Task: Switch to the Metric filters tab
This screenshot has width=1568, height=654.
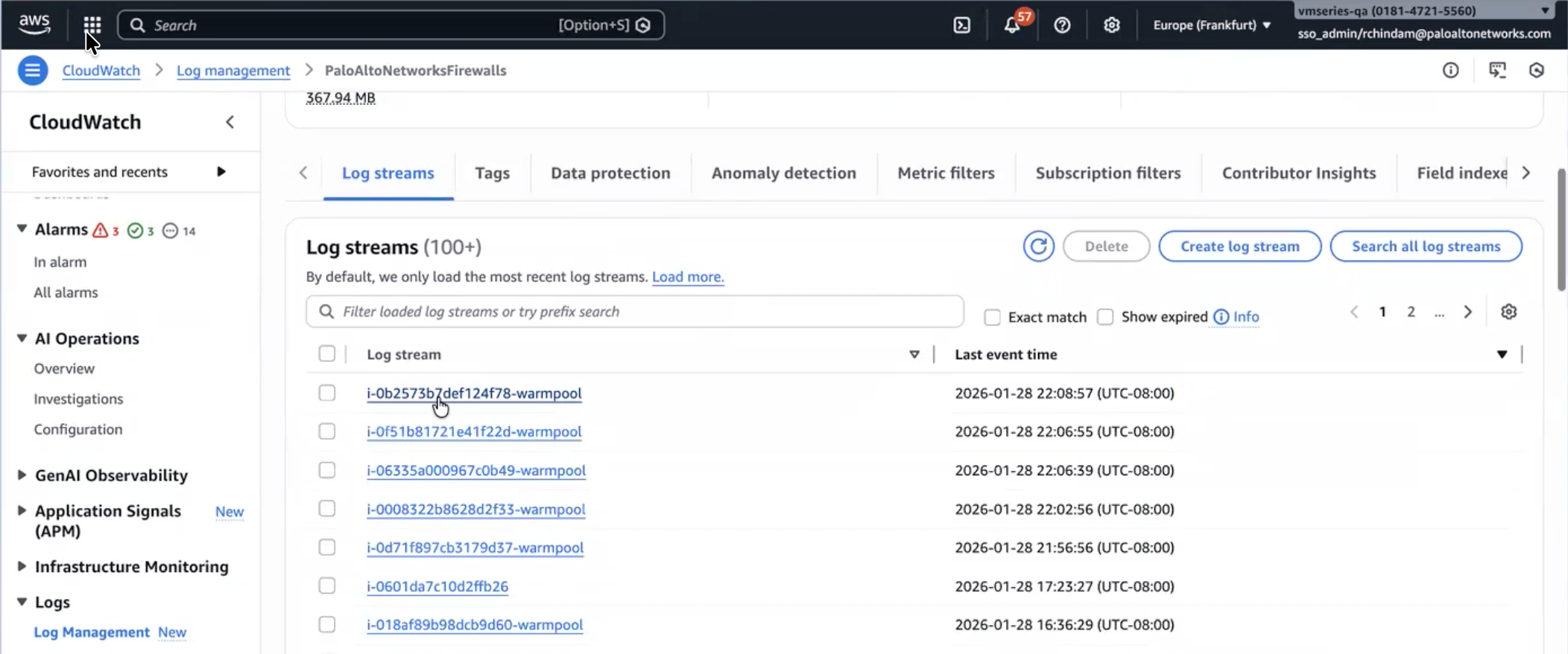Action: [946, 174]
